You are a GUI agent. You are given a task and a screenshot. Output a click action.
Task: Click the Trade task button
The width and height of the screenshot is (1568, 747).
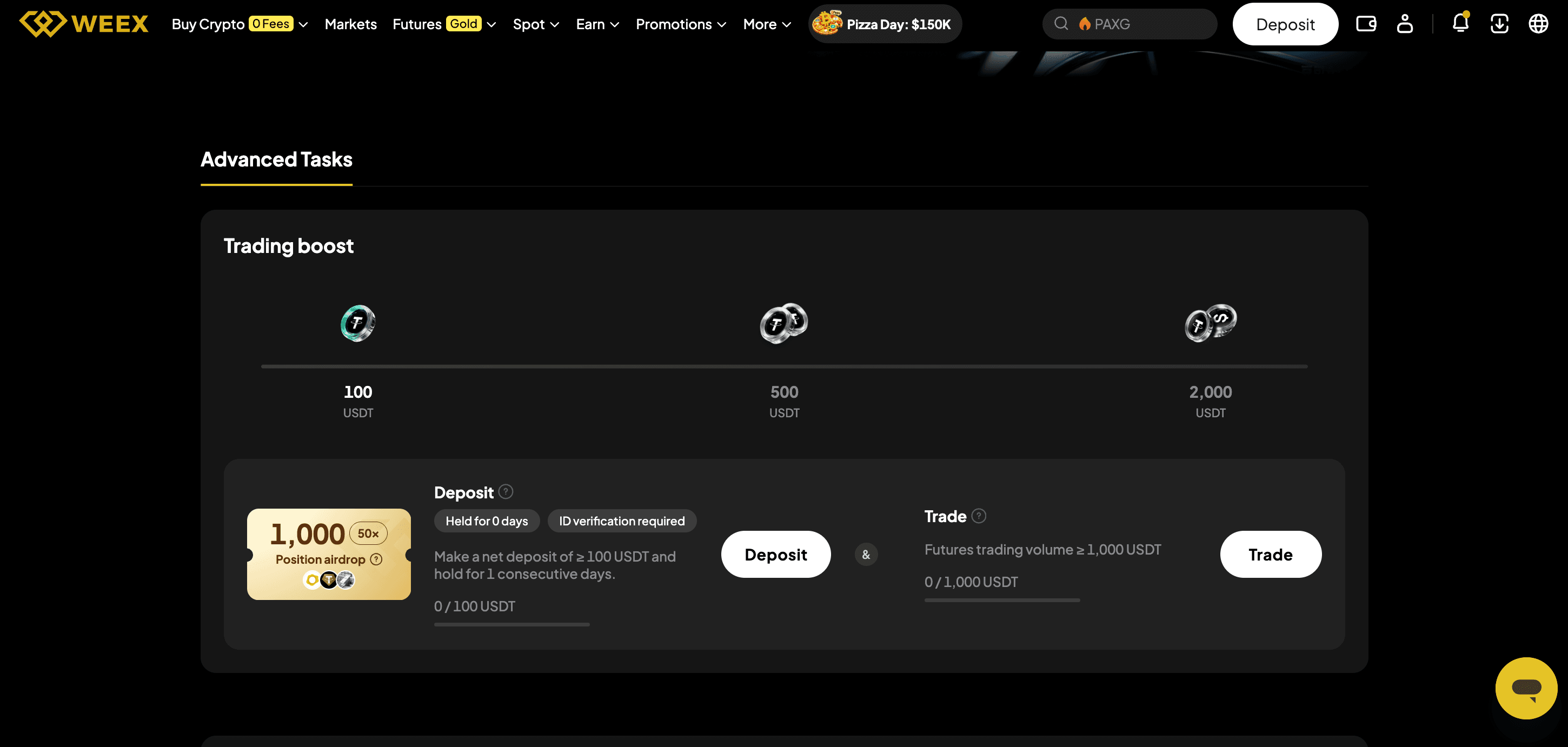tap(1270, 554)
